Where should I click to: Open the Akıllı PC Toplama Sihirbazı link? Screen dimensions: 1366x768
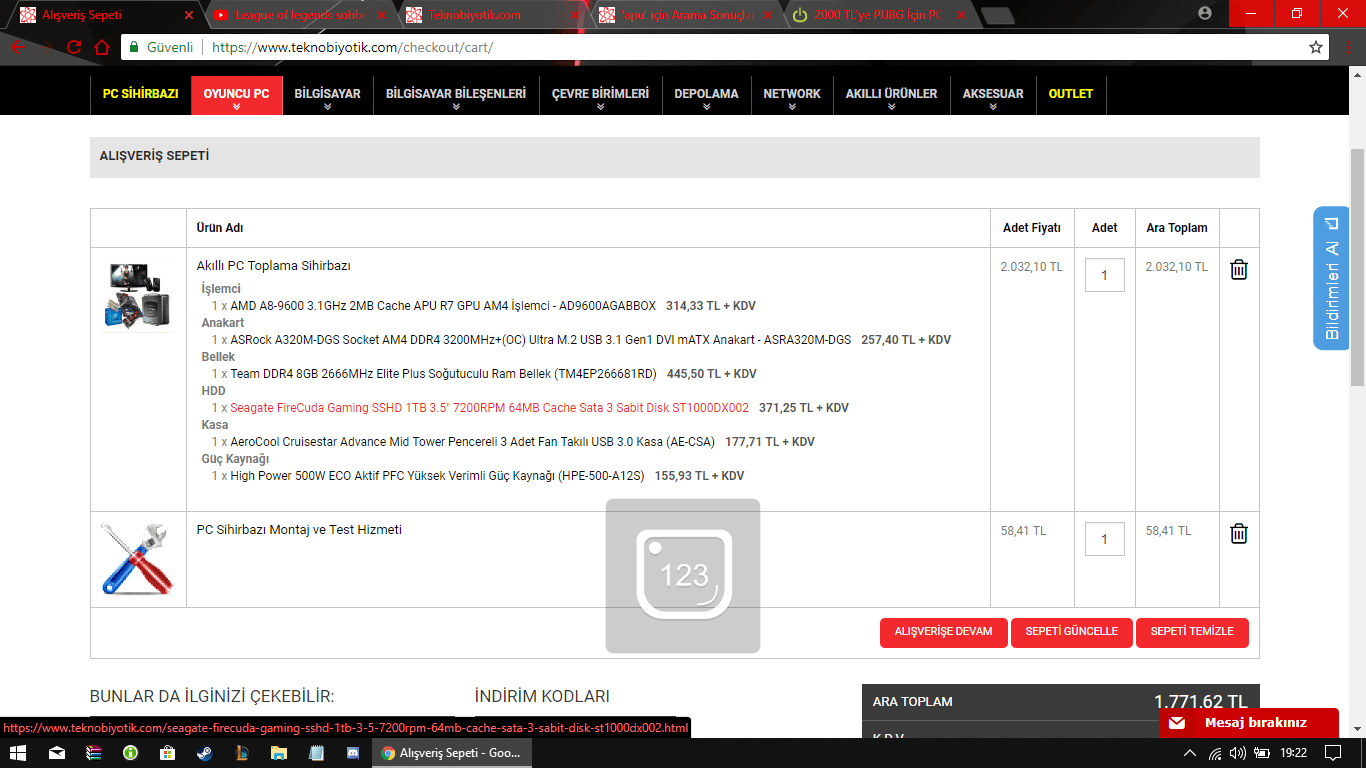pyautogui.click(x=273, y=266)
